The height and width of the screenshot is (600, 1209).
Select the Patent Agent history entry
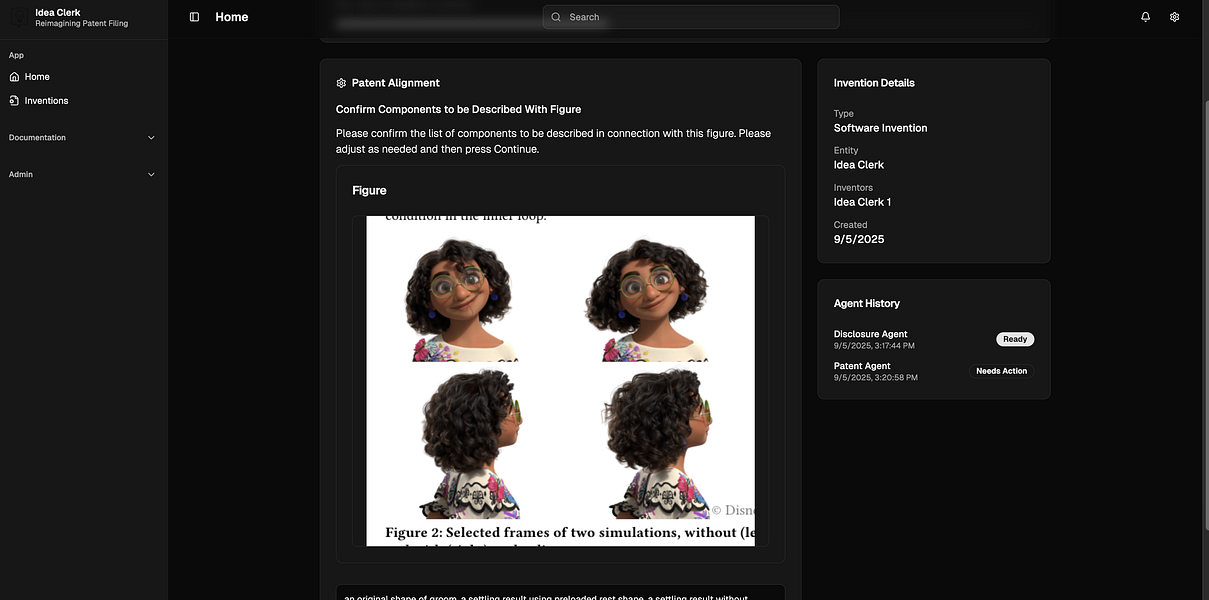[934, 371]
